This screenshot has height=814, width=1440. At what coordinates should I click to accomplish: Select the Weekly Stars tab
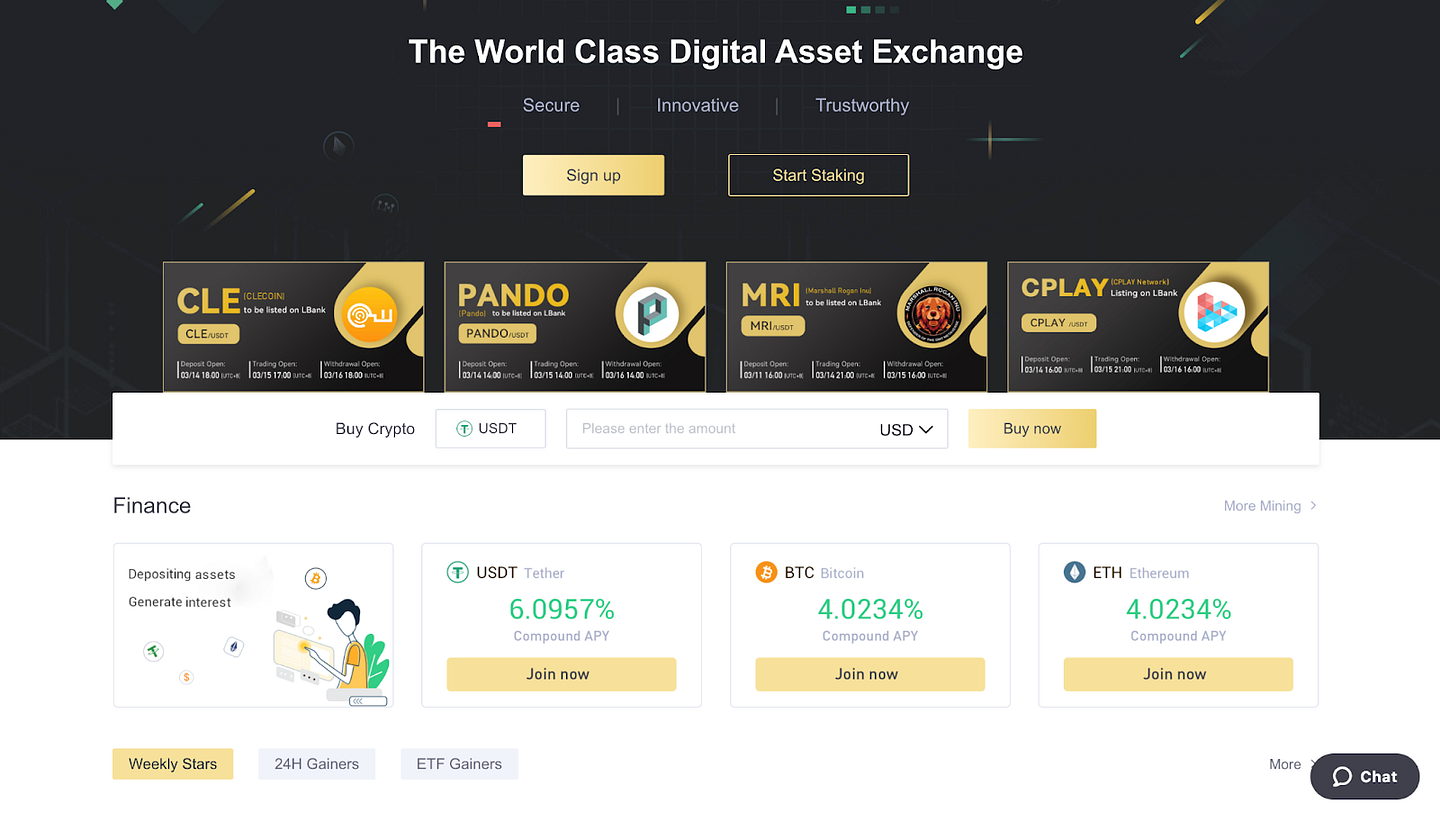coord(172,764)
